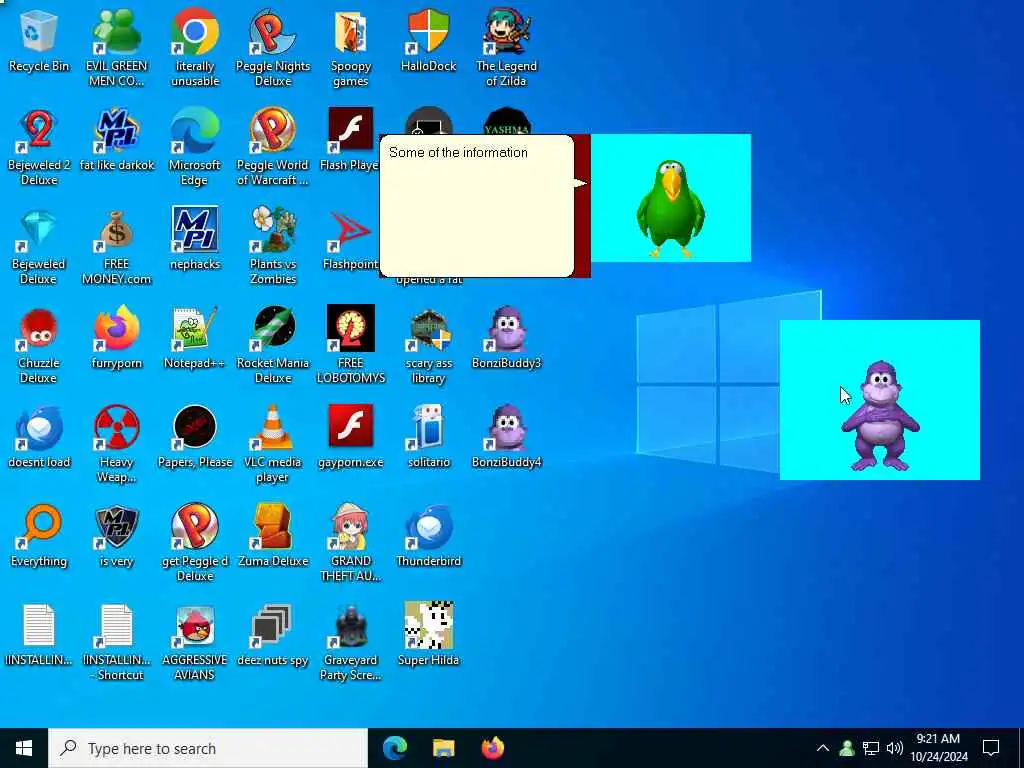
Task: Click the speech balloon saying Some of the information
Action: click(x=477, y=206)
